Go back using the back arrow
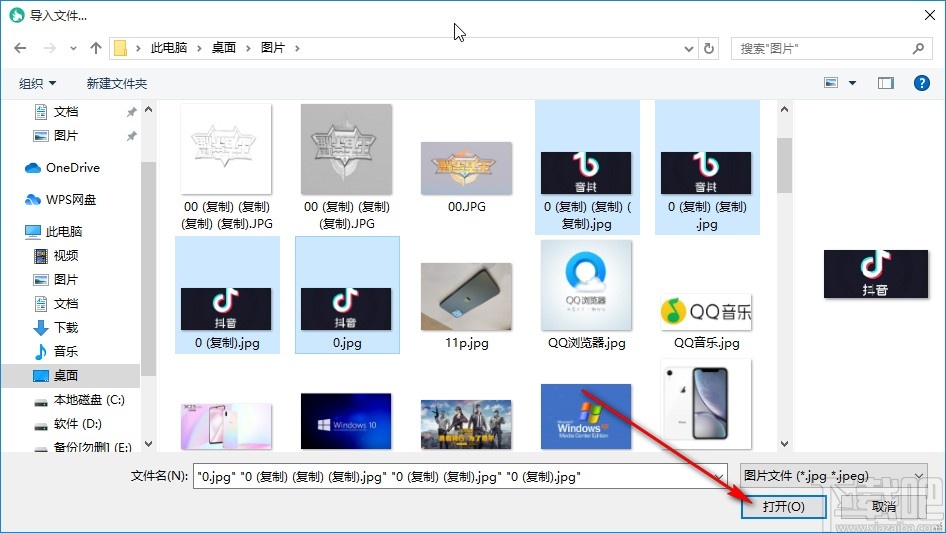946x533 pixels. (x=20, y=48)
